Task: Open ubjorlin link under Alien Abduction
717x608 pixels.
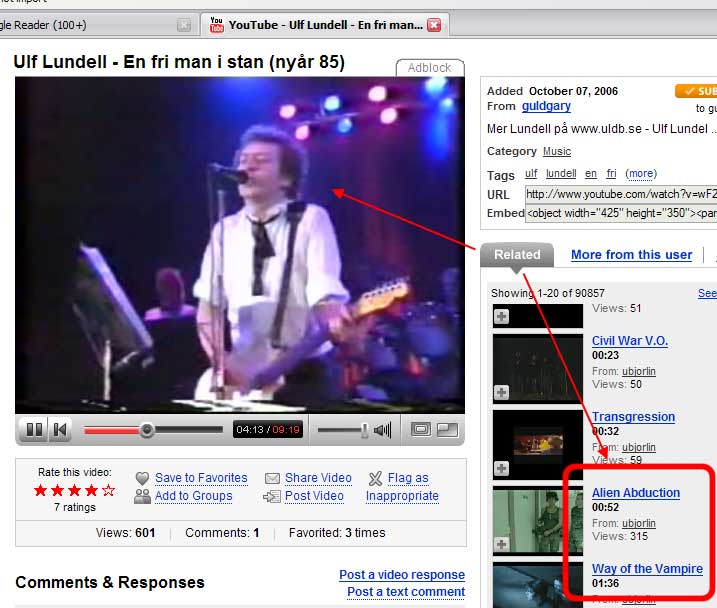Action: coord(639,523)
